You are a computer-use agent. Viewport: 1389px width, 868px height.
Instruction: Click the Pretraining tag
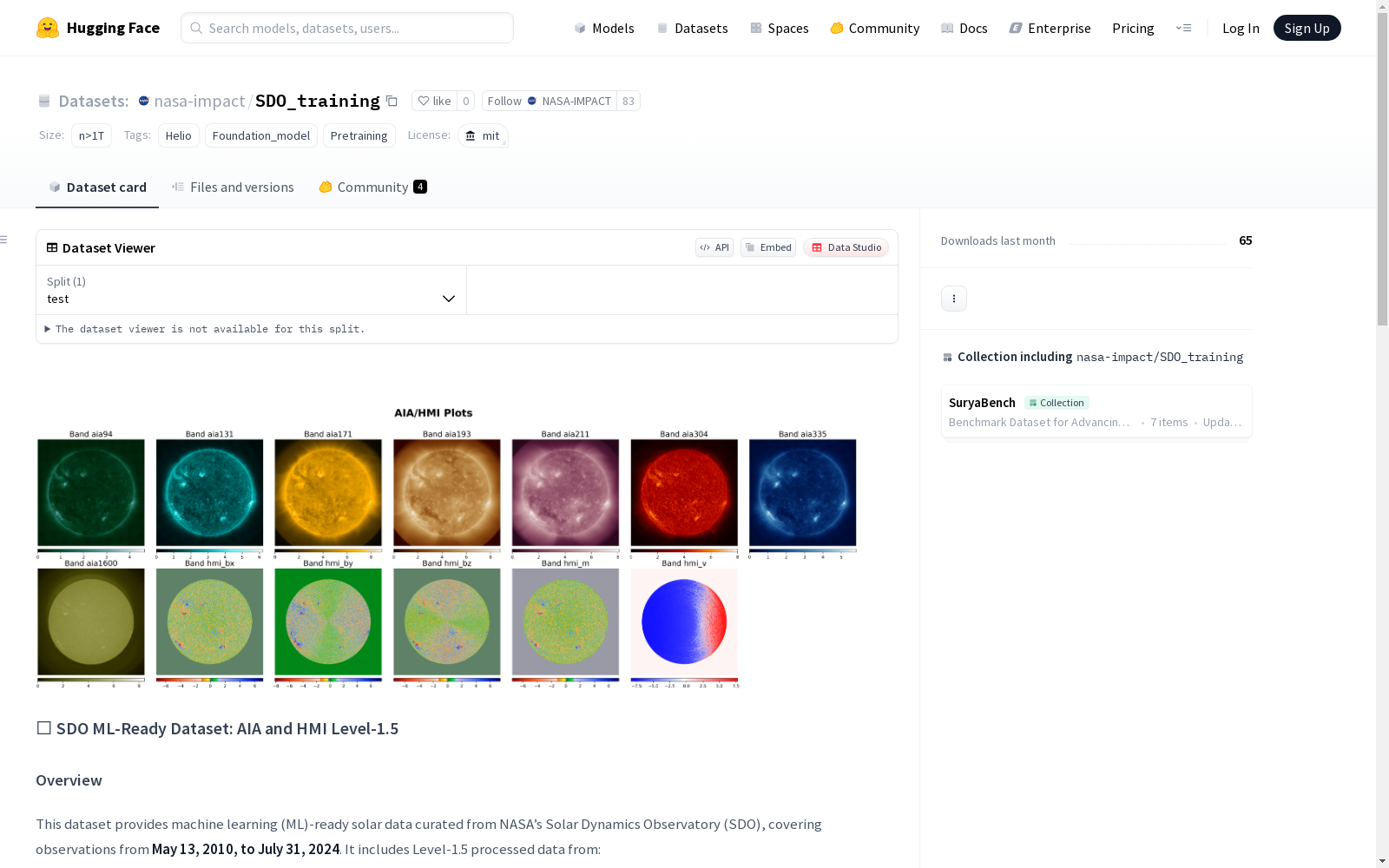359,135
